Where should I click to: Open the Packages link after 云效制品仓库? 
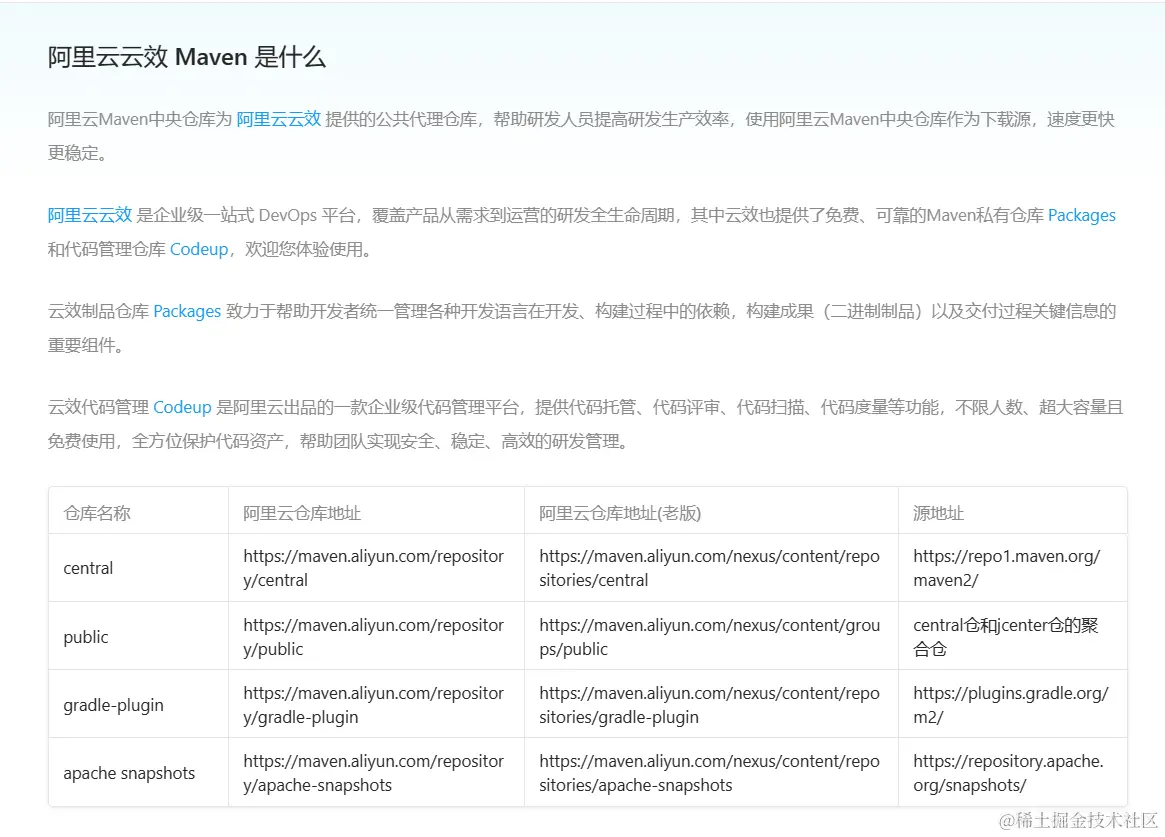(x=187, y=311)
